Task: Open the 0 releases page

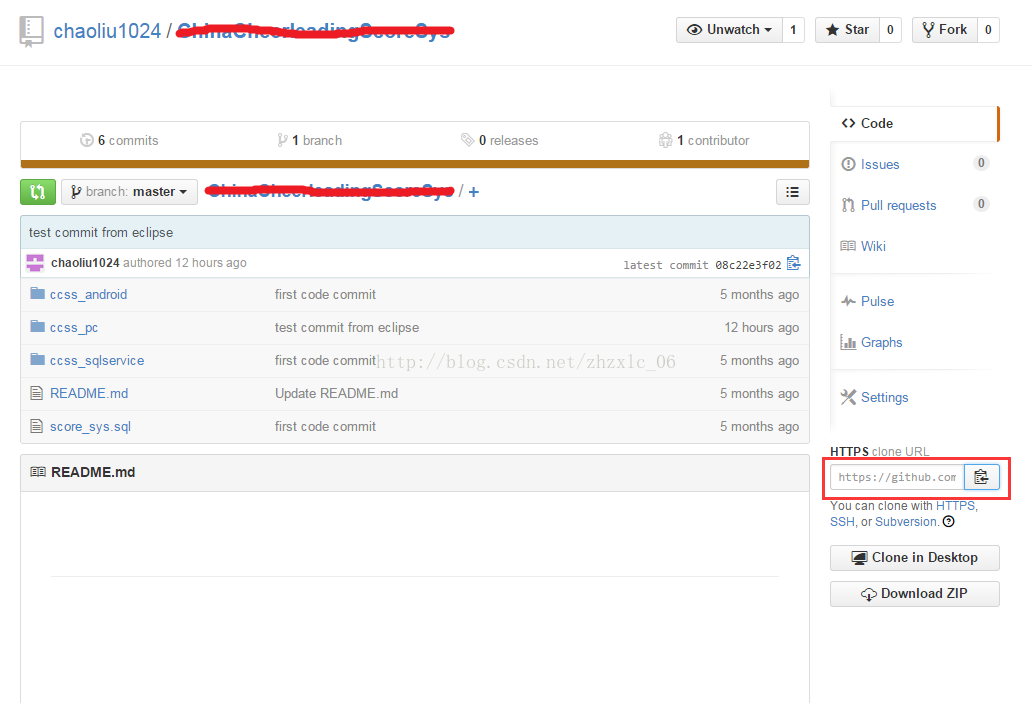Action: 500,140
